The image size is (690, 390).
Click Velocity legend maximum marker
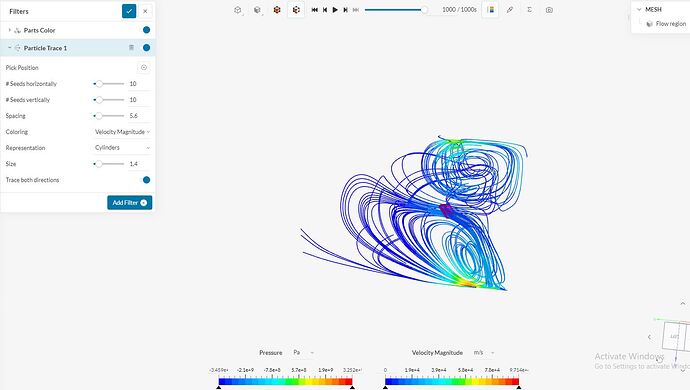[x=519, y=387]
